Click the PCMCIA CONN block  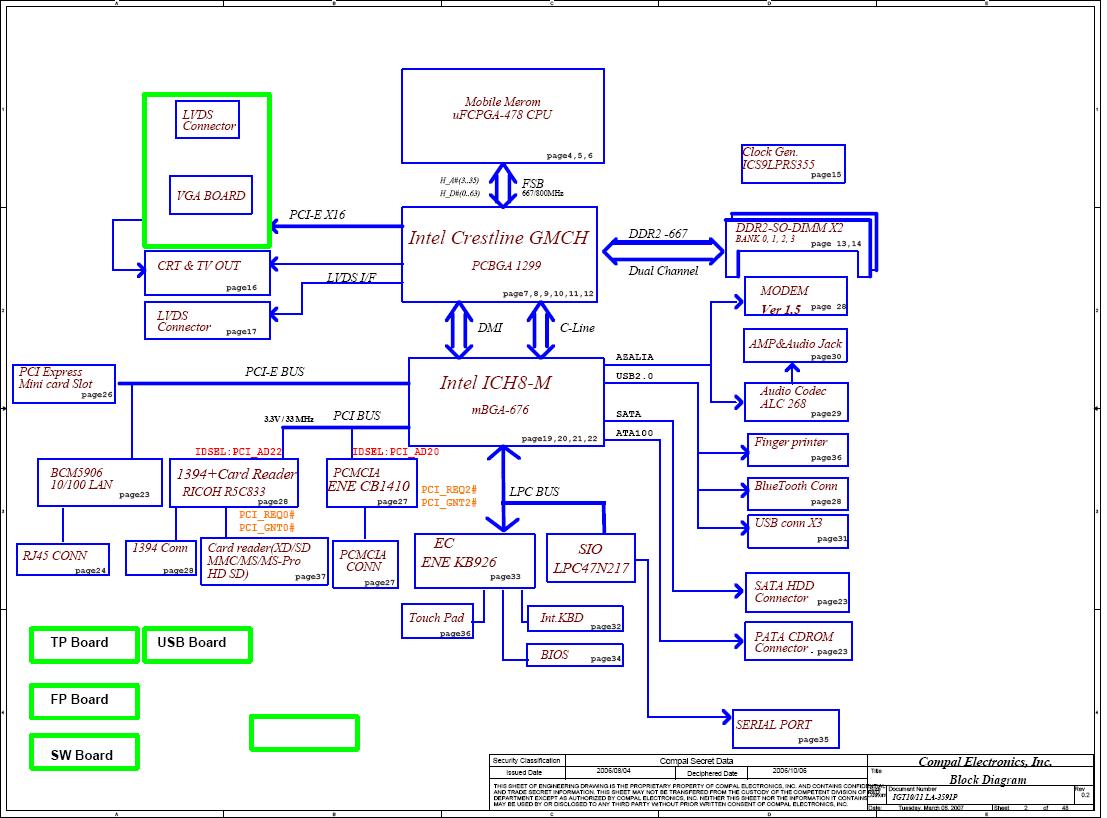tap(365, 564)
